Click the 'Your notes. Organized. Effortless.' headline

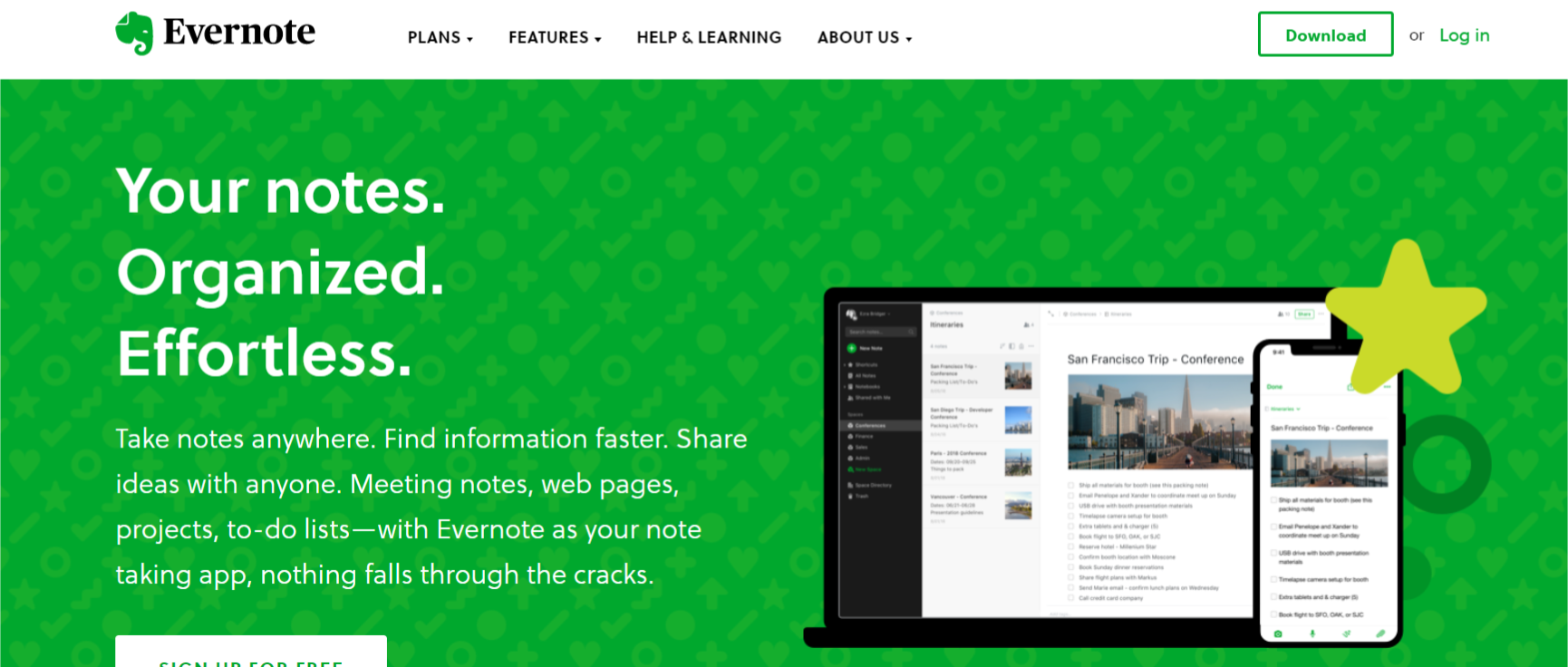(281, 272)
